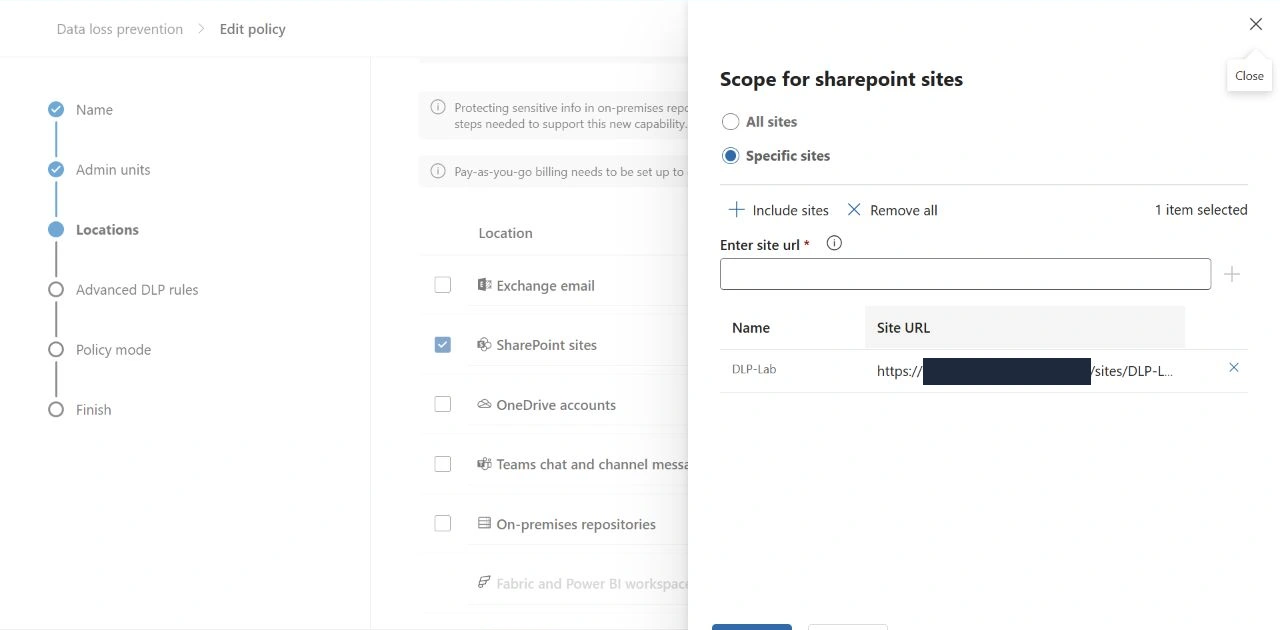Click inside the Enter site url field
This screenshot has height=630, width=1280.
pyautogui.click(x=965, y=274)
